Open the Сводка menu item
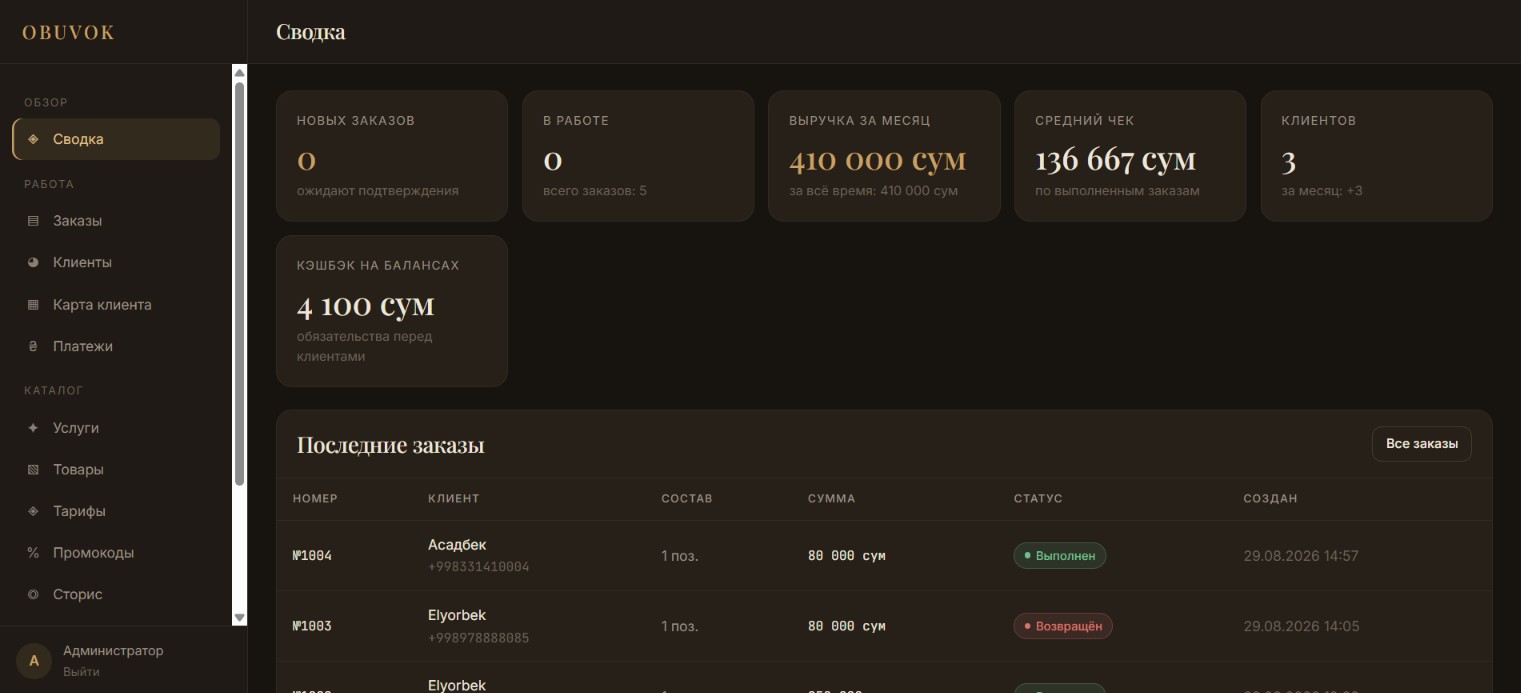 116,139
